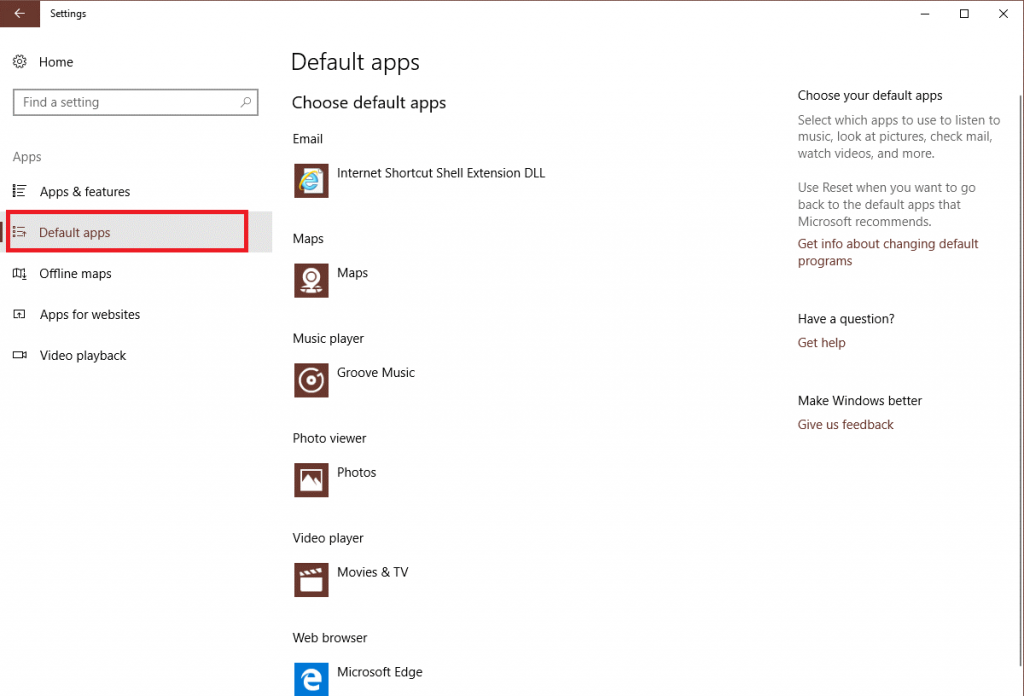Click the Video playback camera icon

(x=20, y=355)
